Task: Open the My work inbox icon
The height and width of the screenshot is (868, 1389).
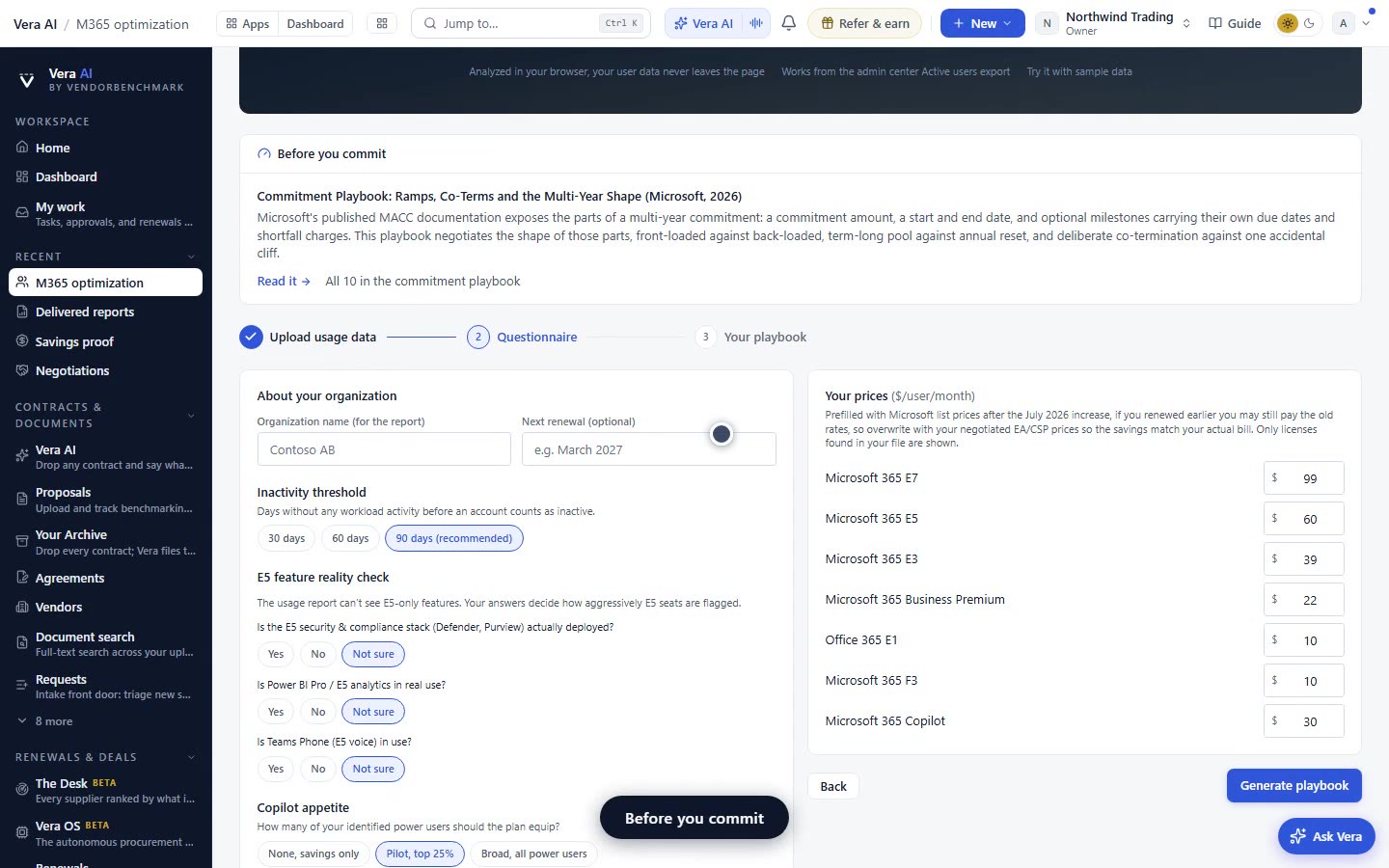Action: point(22,213)
